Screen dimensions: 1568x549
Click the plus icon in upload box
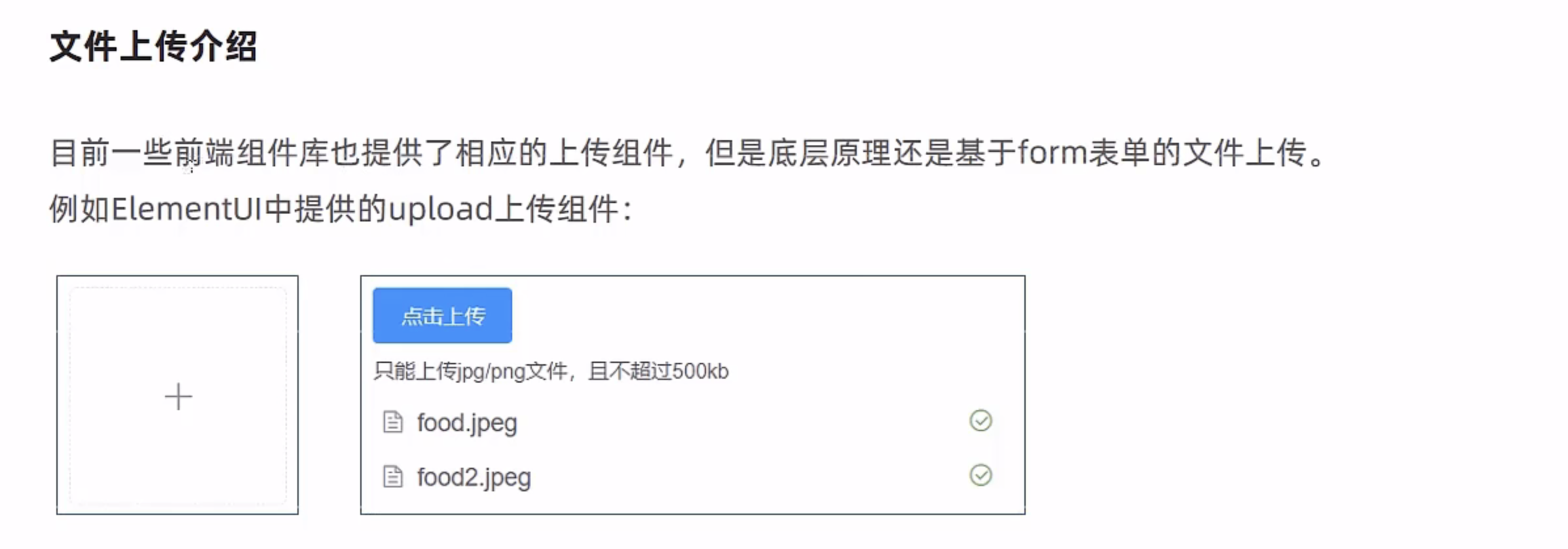(178, 397)
